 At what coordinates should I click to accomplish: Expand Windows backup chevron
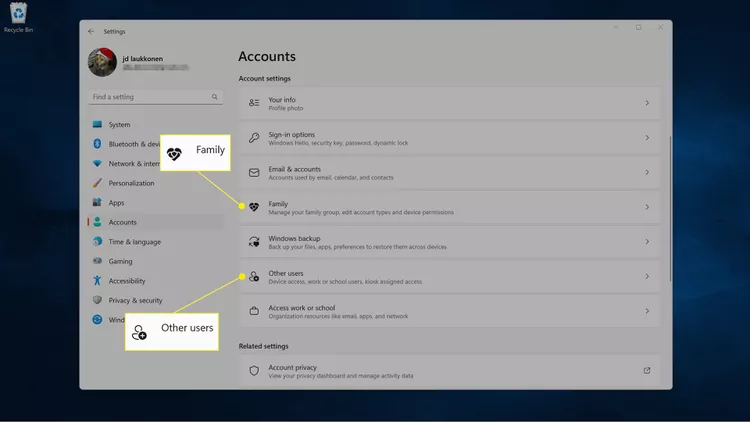click(x=647, y=242)
